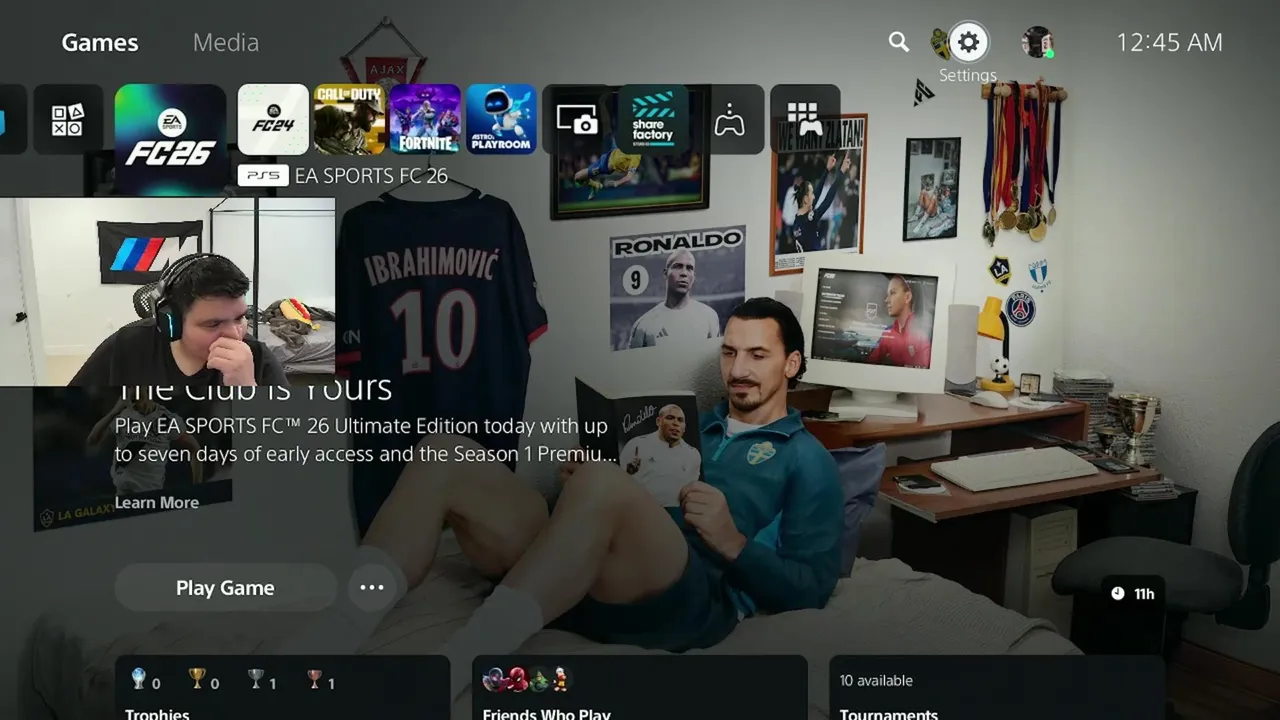The width and height of the screenshot is (1280, 720).
Task: Click the Learn More link
Action: [157, 502]
